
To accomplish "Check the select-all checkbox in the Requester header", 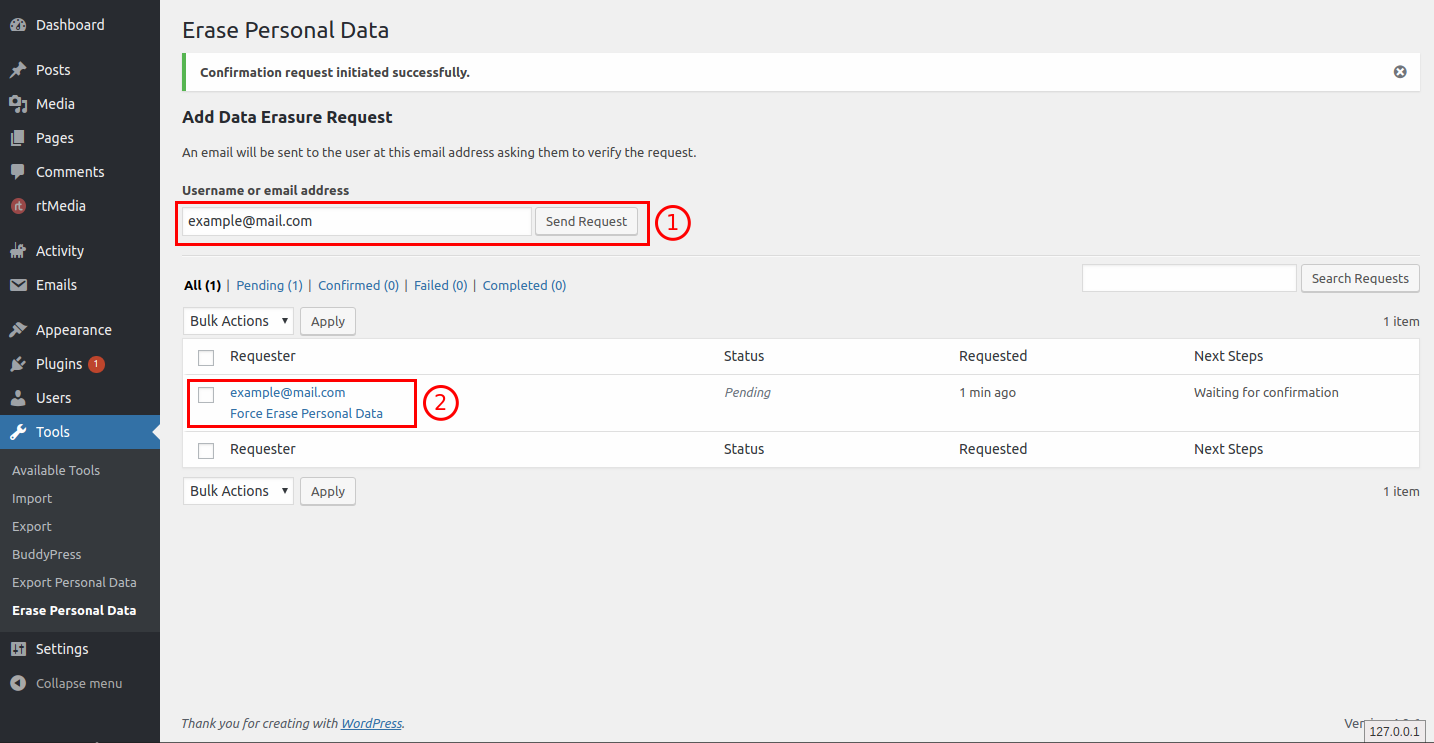I will [x=205, y=357].
